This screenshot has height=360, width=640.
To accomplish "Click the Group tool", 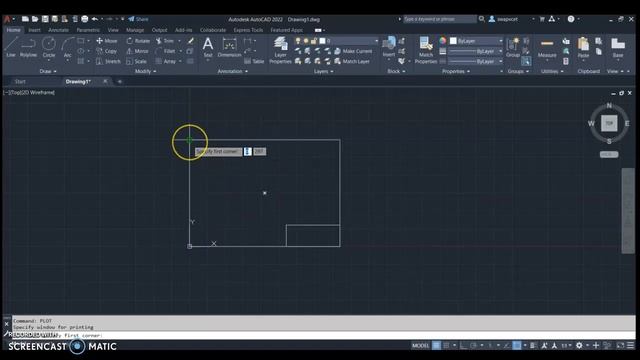I will pos(513,47).
